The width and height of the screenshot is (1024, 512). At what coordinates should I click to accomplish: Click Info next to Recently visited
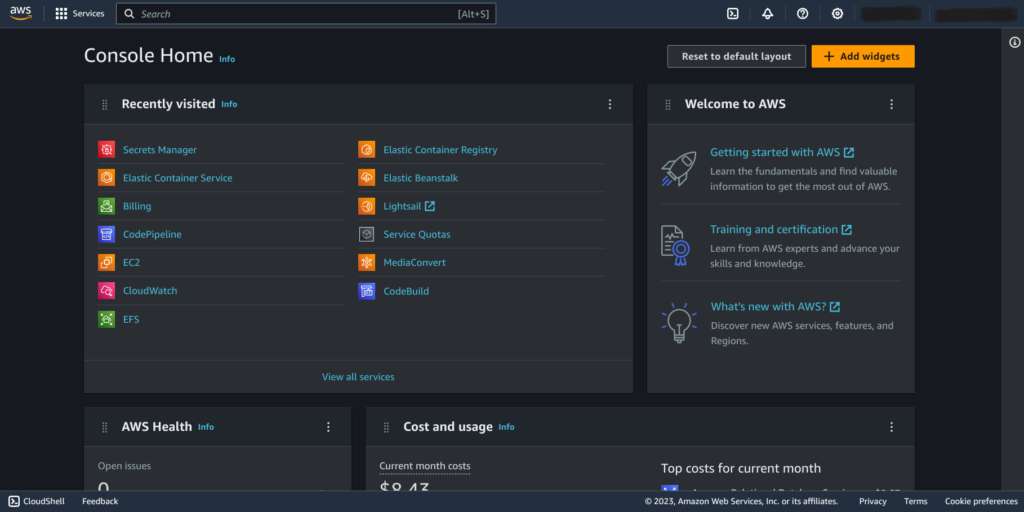pos(229,104)
